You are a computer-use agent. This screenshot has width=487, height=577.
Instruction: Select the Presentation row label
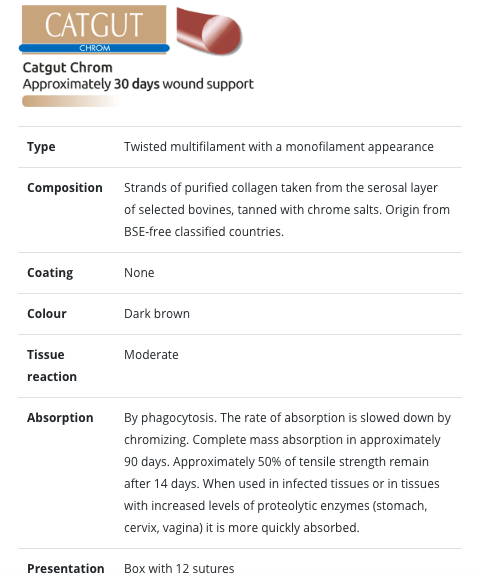point(66,569)
